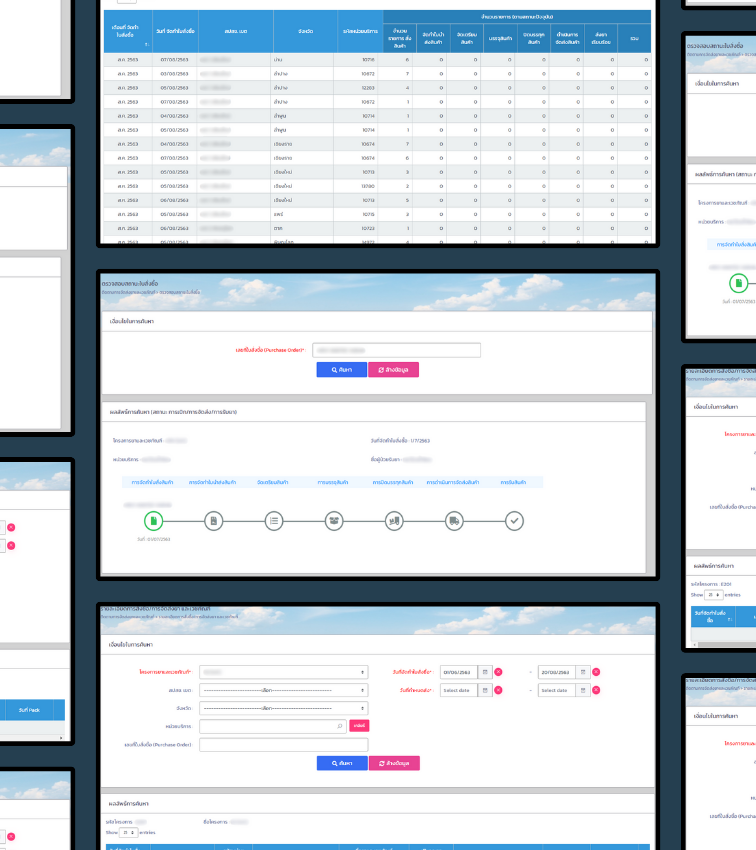Click service unit code 13780 in top table

(368, 186)
